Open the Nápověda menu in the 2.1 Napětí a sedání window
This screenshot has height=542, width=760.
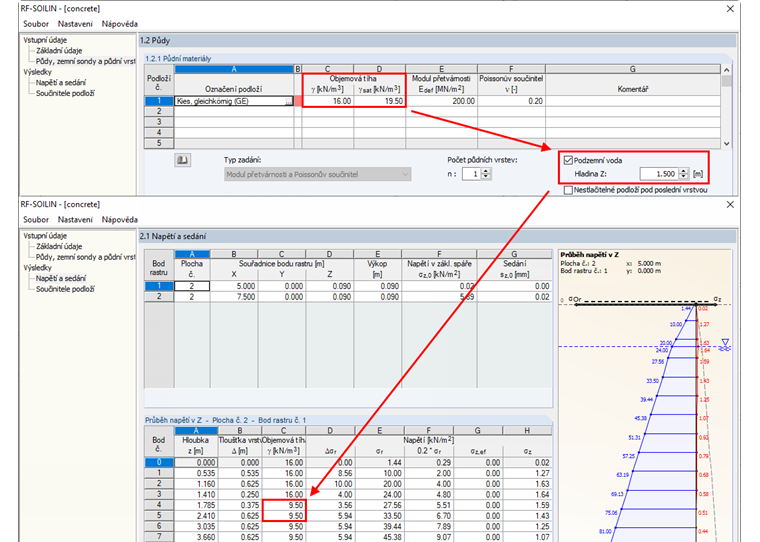tap(119, 219)
